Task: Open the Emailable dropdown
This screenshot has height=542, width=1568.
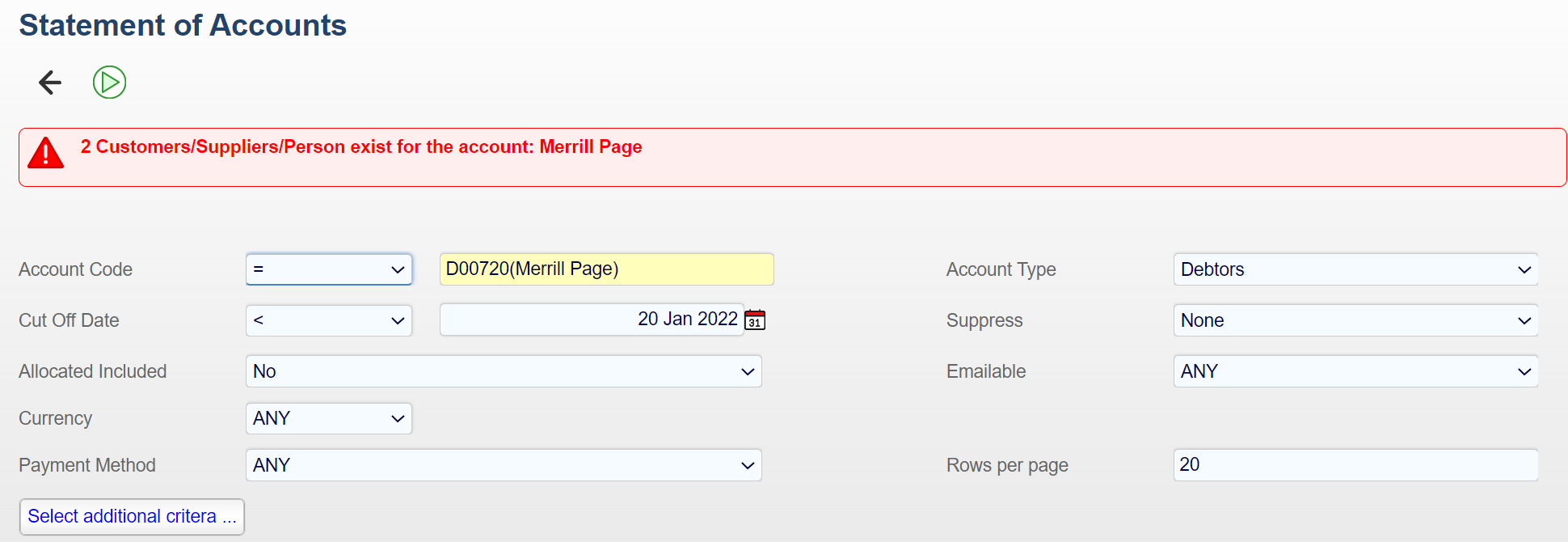Action: pyautogui.click(x=1355, y=371)
